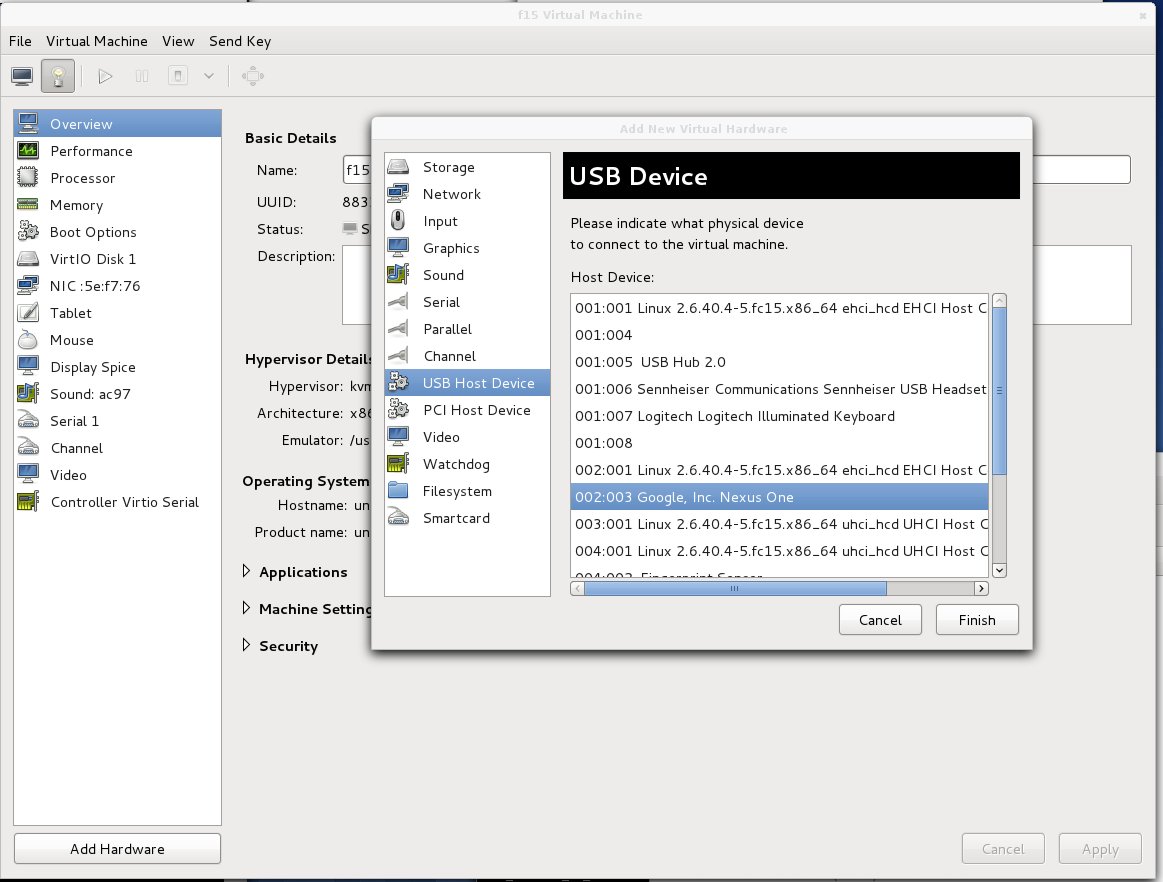Image resolution: width=1163 pixels, height=882 pixels.
Task: Choose Smartcard hardware type
Action: (x=467, y=518)
